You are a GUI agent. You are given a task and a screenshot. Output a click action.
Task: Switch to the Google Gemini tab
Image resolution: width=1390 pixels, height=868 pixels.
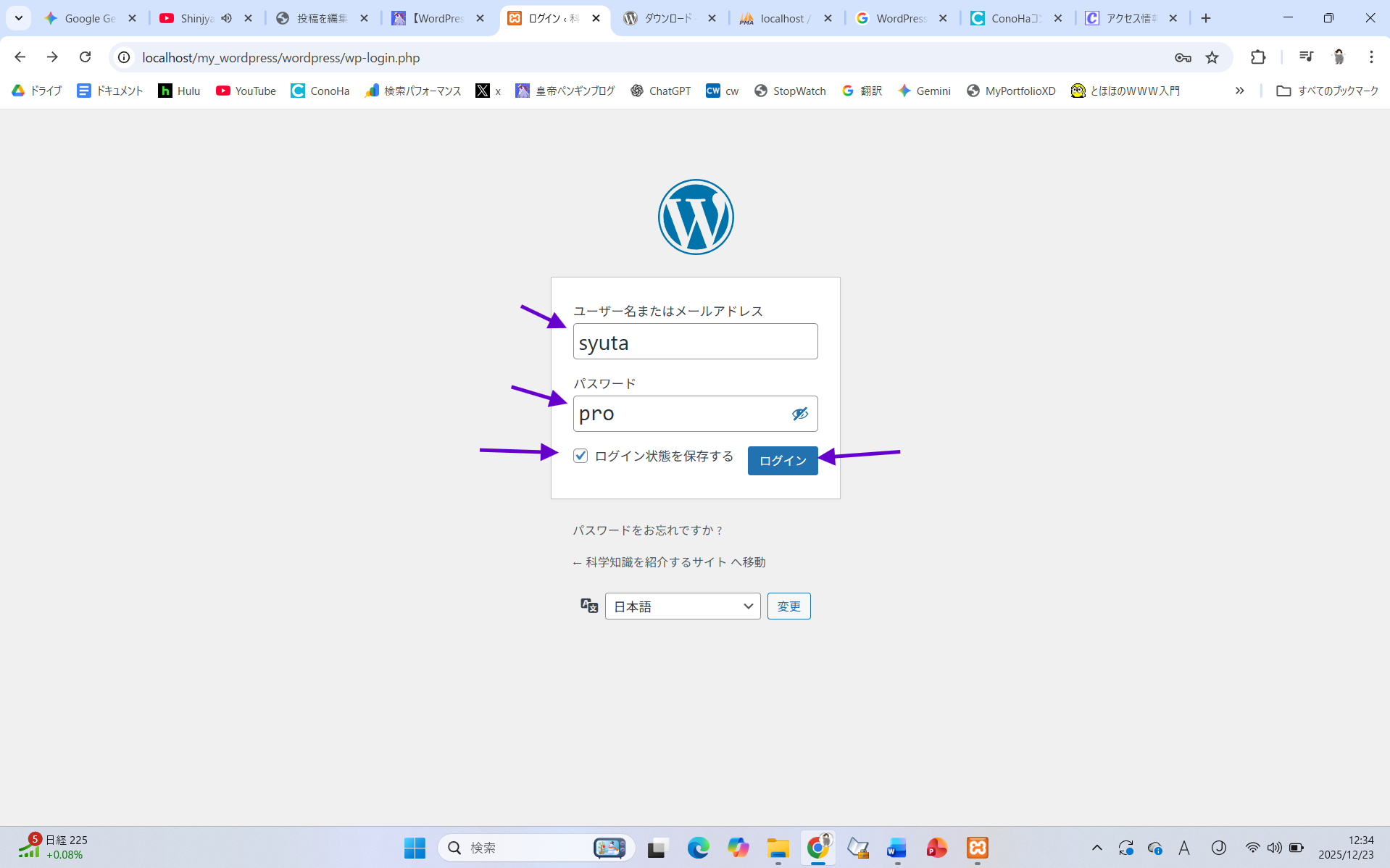click(88, 18)
